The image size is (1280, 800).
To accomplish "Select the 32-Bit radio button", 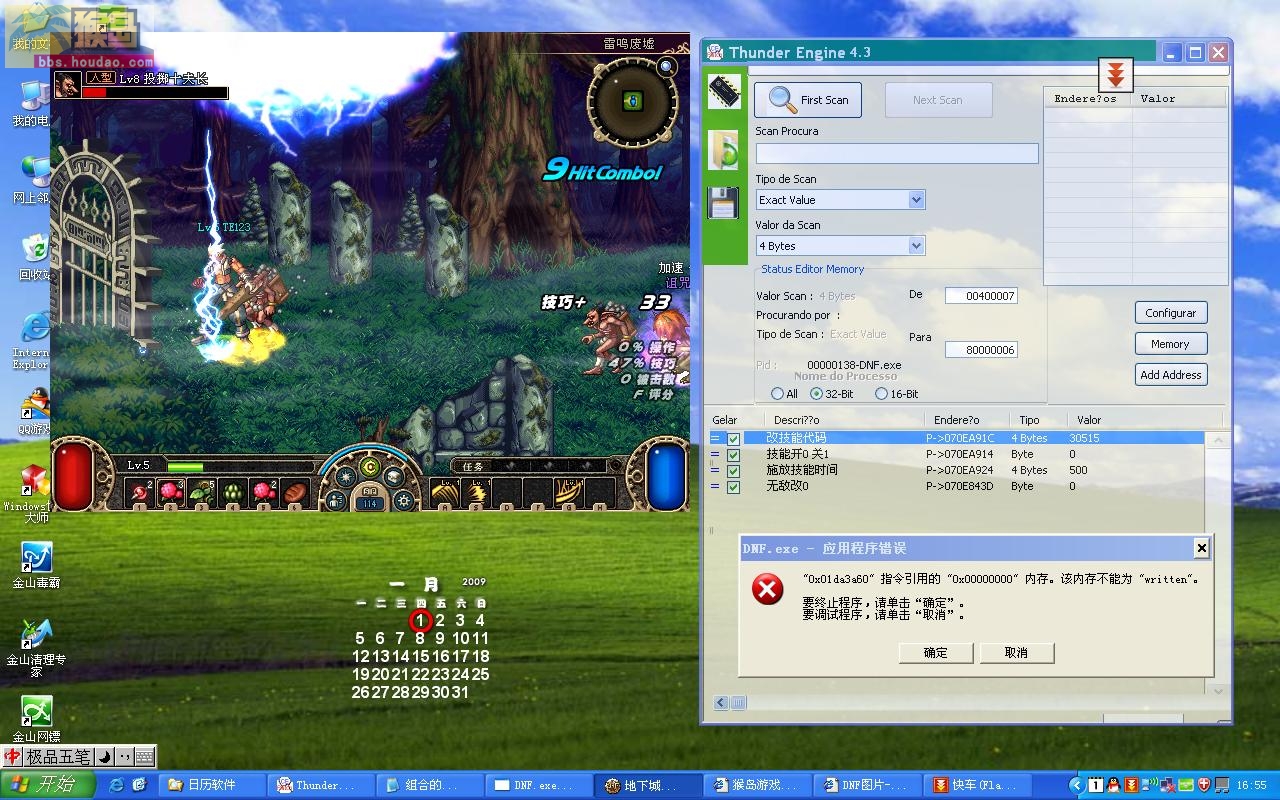I will pos(817,394).
